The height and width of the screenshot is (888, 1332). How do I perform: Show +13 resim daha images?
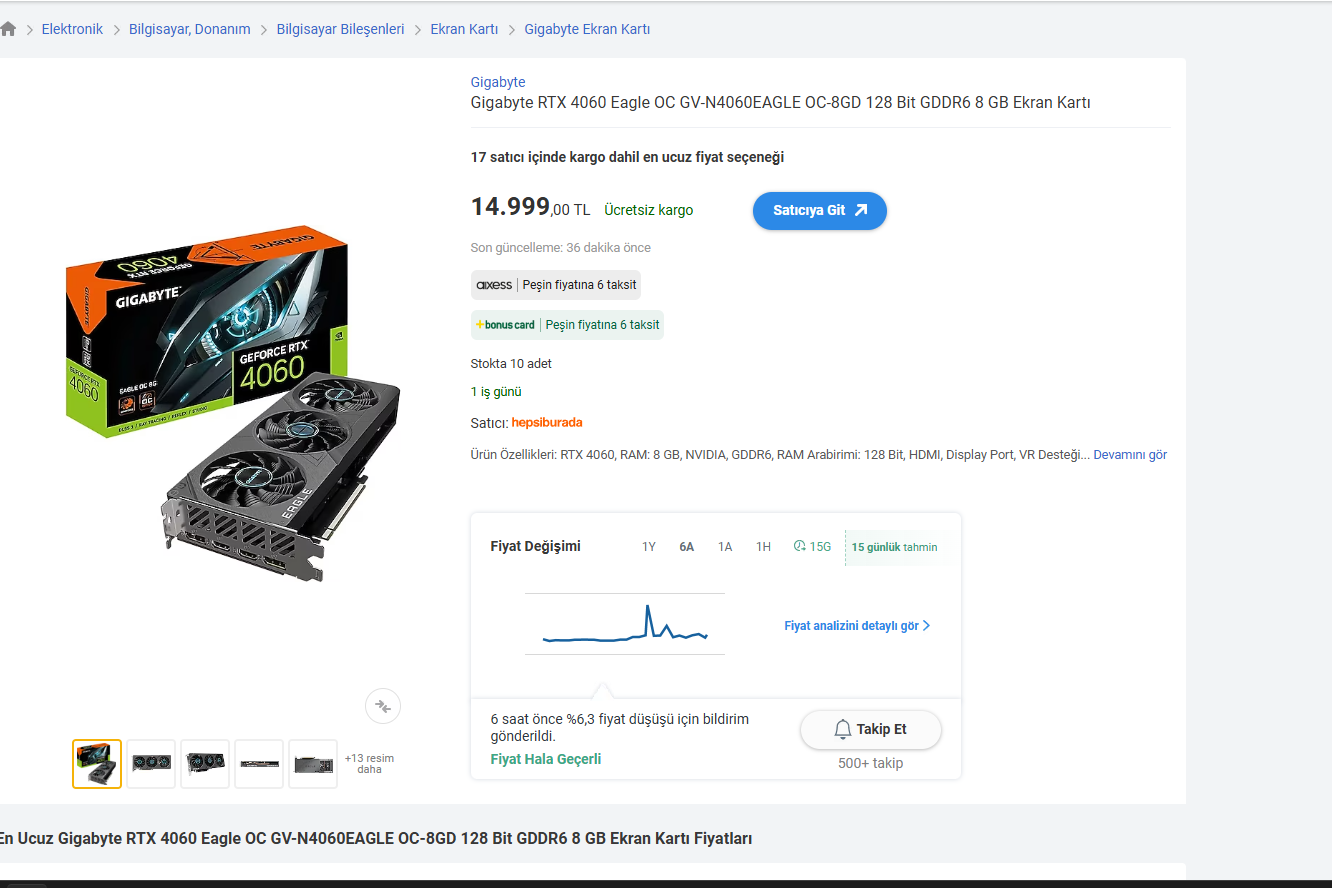(x=369, y=764)
